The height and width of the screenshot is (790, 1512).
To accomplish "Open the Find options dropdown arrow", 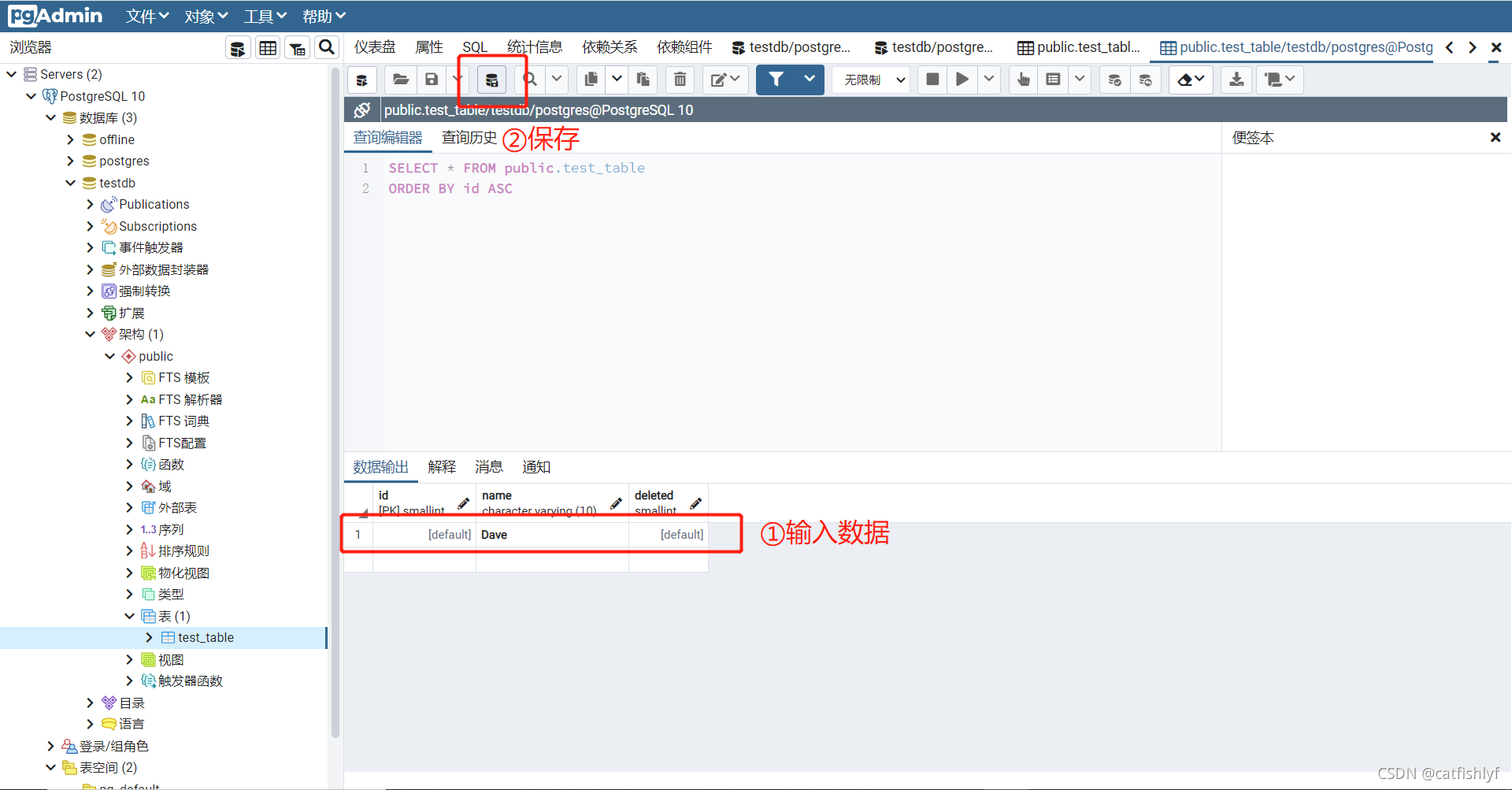I will pos(557,80).
